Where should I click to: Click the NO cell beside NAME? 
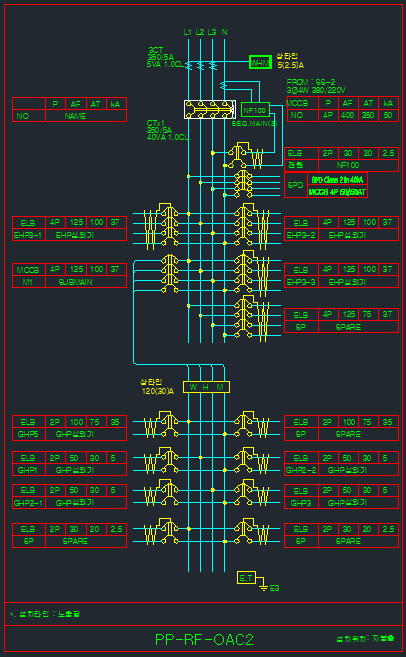click(x=29, y=116)
